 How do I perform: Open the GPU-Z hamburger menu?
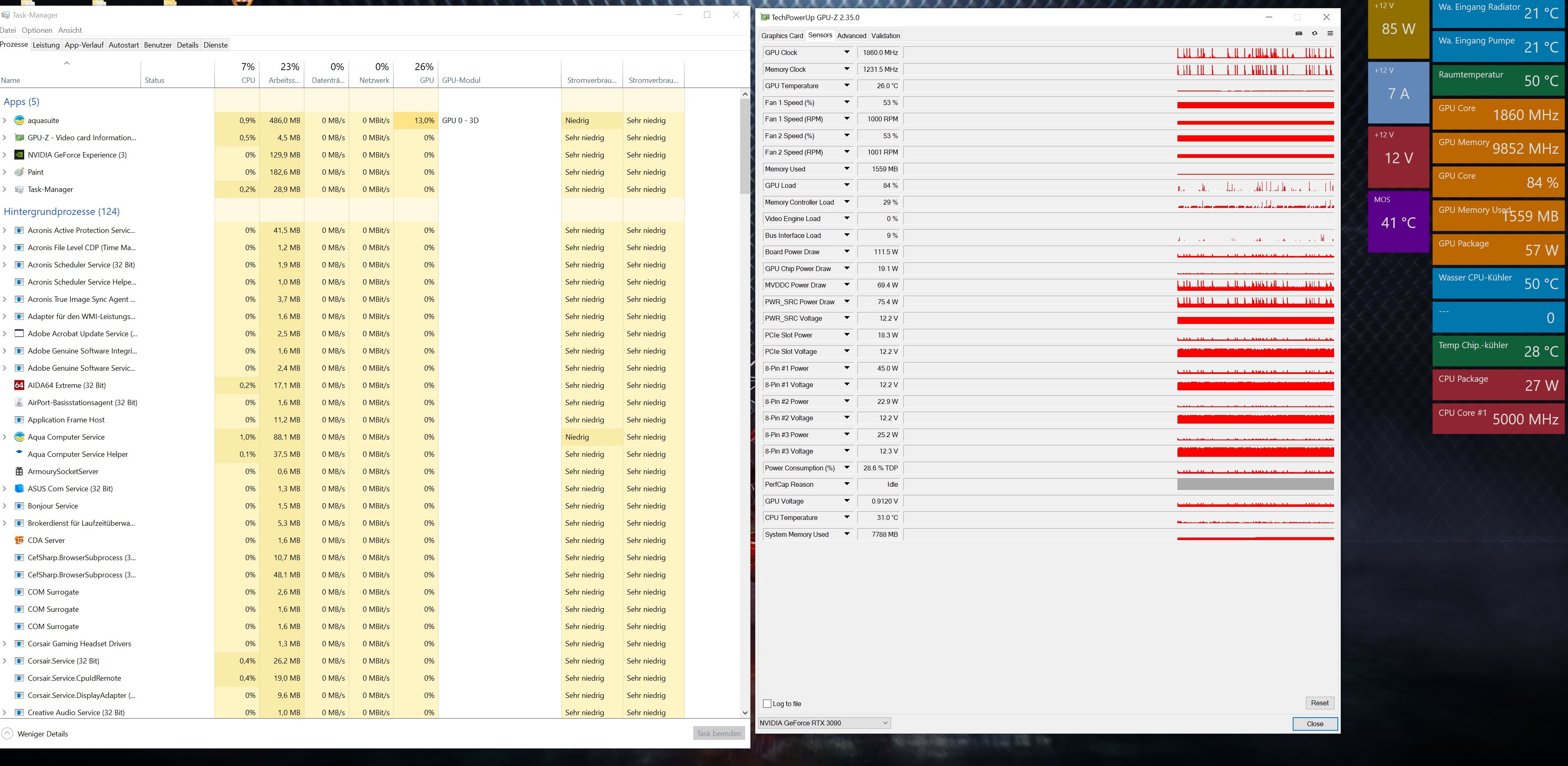pos(1330,34)
